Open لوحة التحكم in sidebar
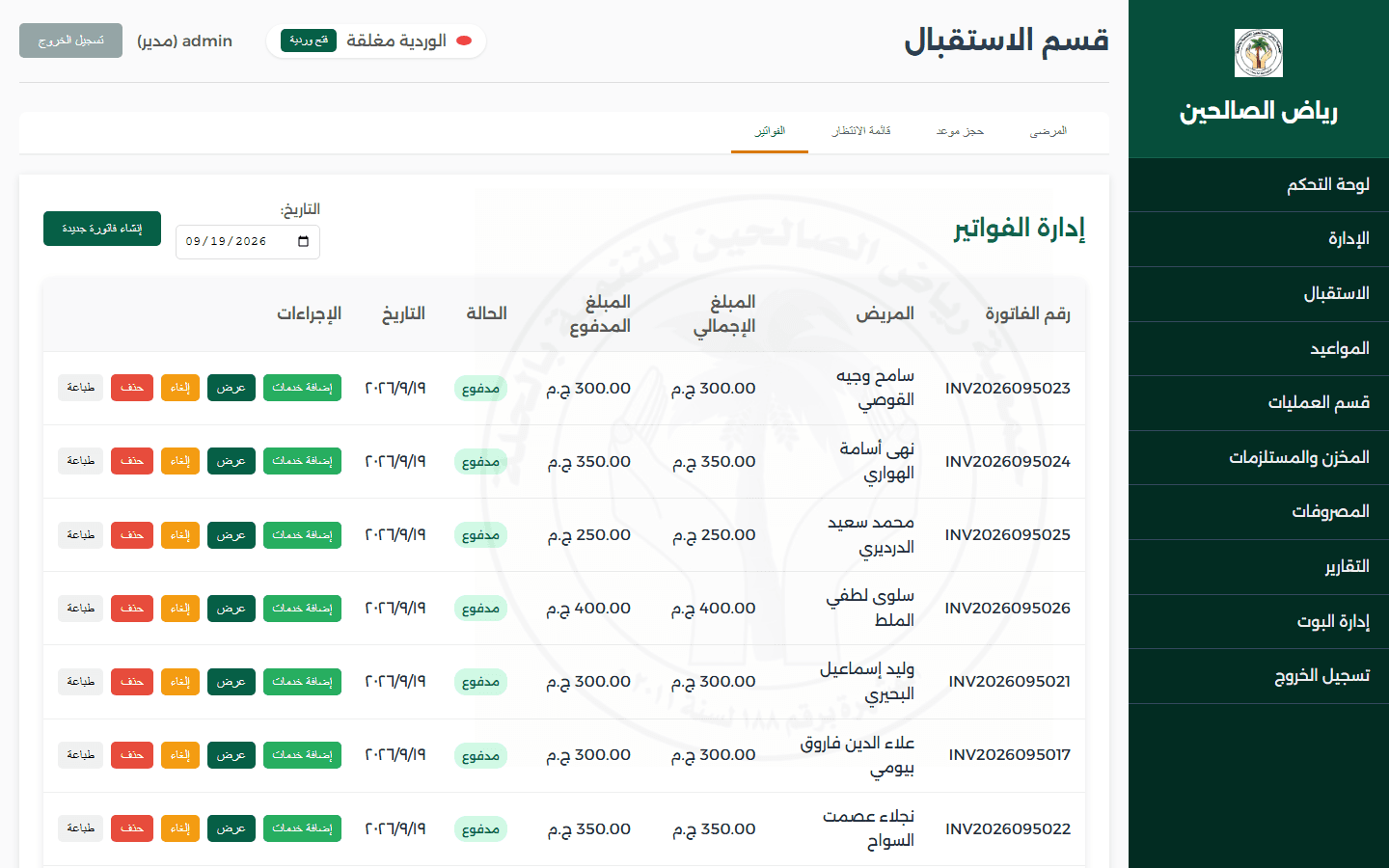Image resolution: width=1389 pixels, height=868 pixels. pyautogui.click(x=1259, y=184)
